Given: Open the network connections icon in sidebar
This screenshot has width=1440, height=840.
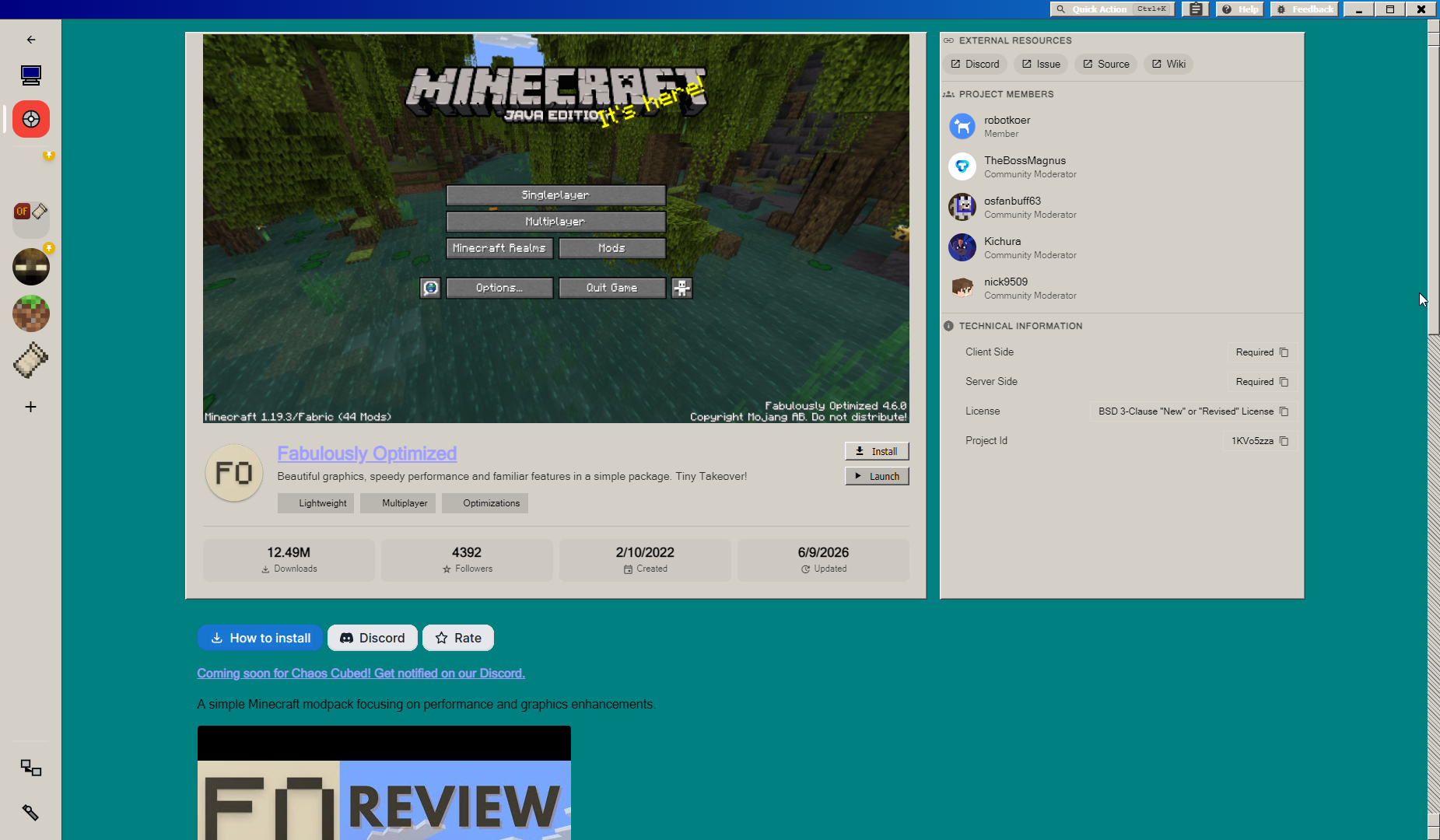Looking at the screenshot, I should pyautogui.click(x=31, y=768).
